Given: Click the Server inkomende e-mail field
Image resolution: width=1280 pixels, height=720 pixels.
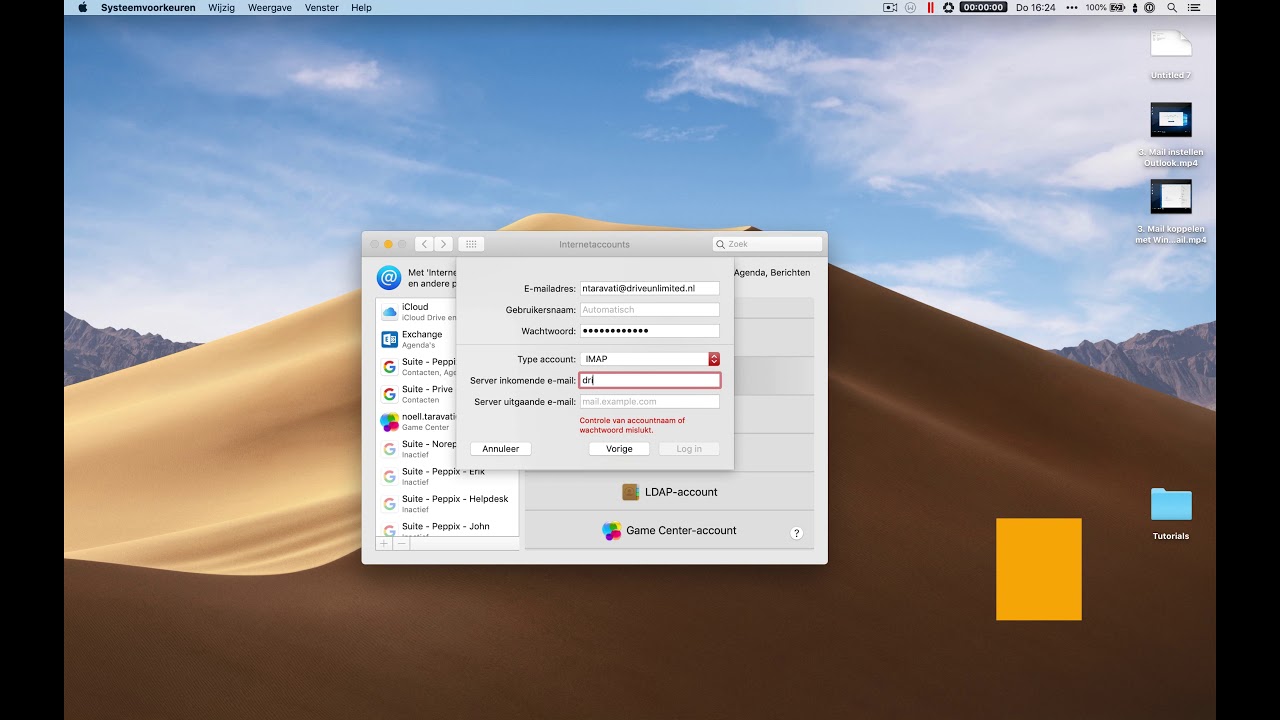Looking at the screenshot, I should pos(650,380).
